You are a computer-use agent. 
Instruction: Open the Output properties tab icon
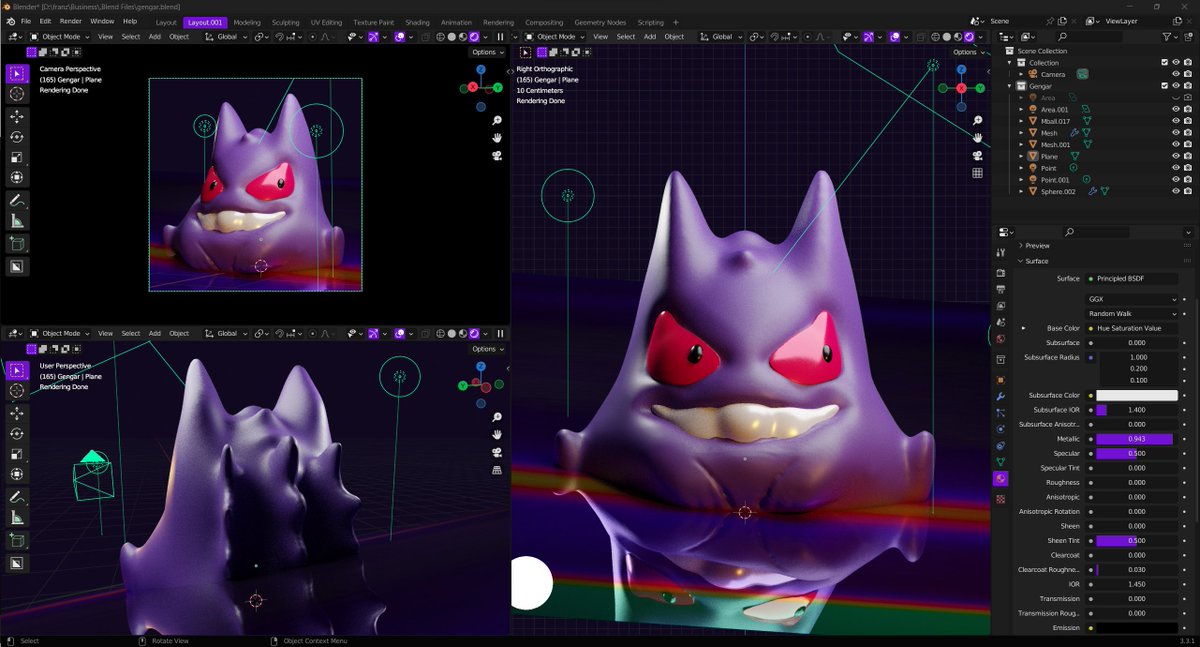tap(1001, 289)
